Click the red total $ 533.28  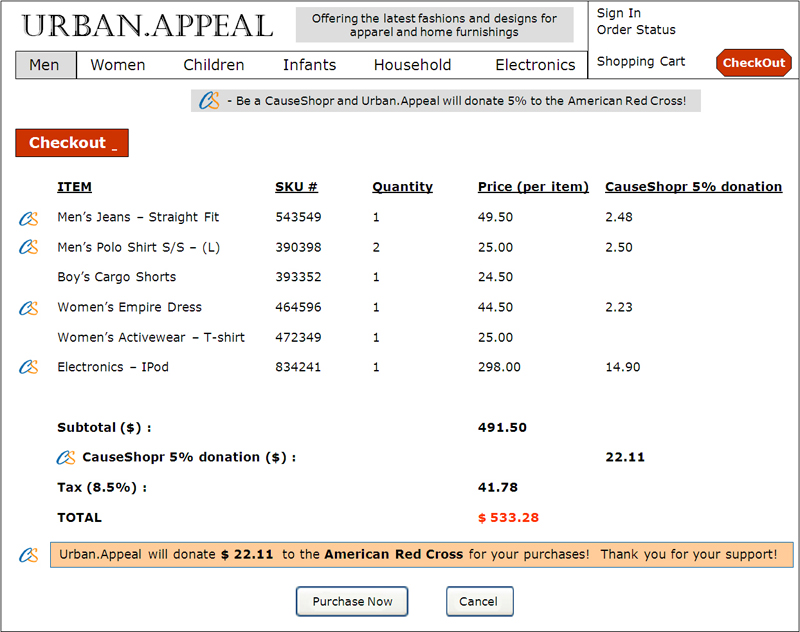click(x=508, y=518)
